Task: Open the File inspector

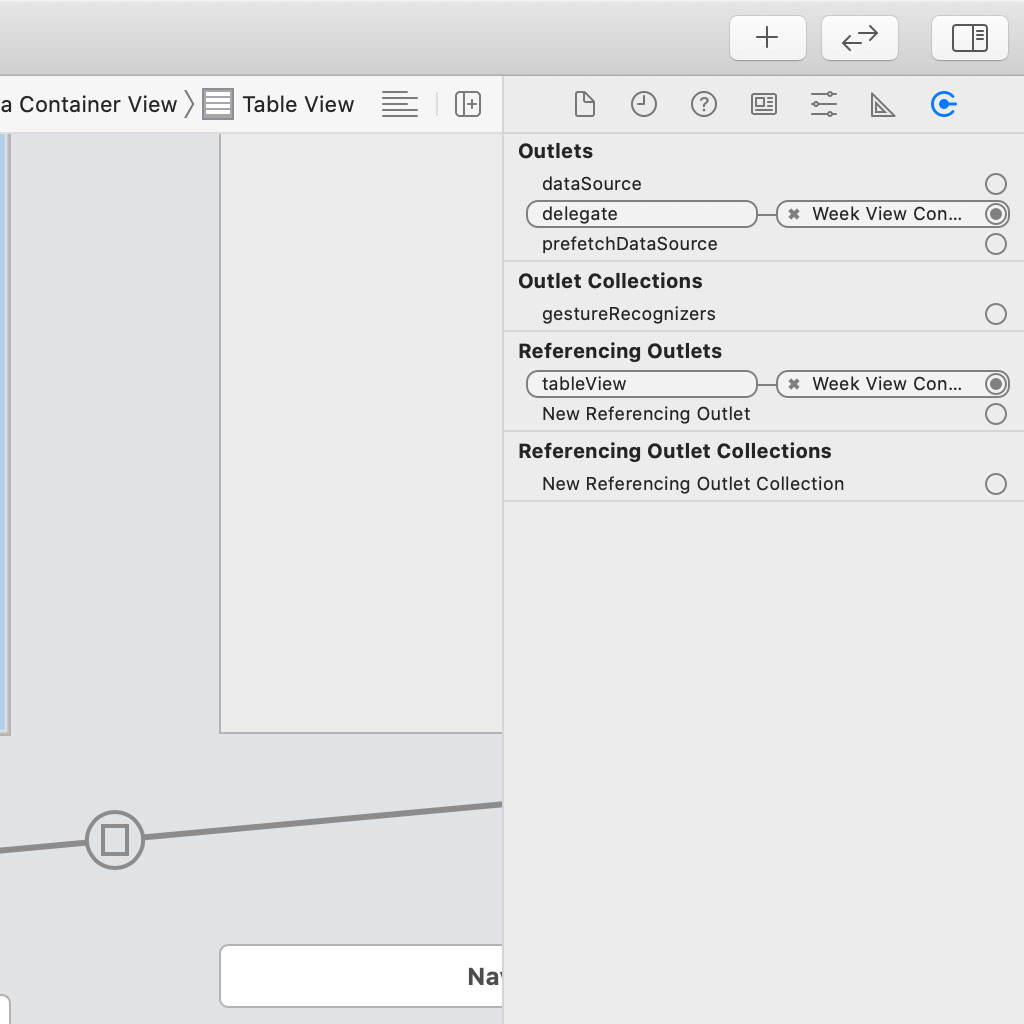Action: point(584,104)
